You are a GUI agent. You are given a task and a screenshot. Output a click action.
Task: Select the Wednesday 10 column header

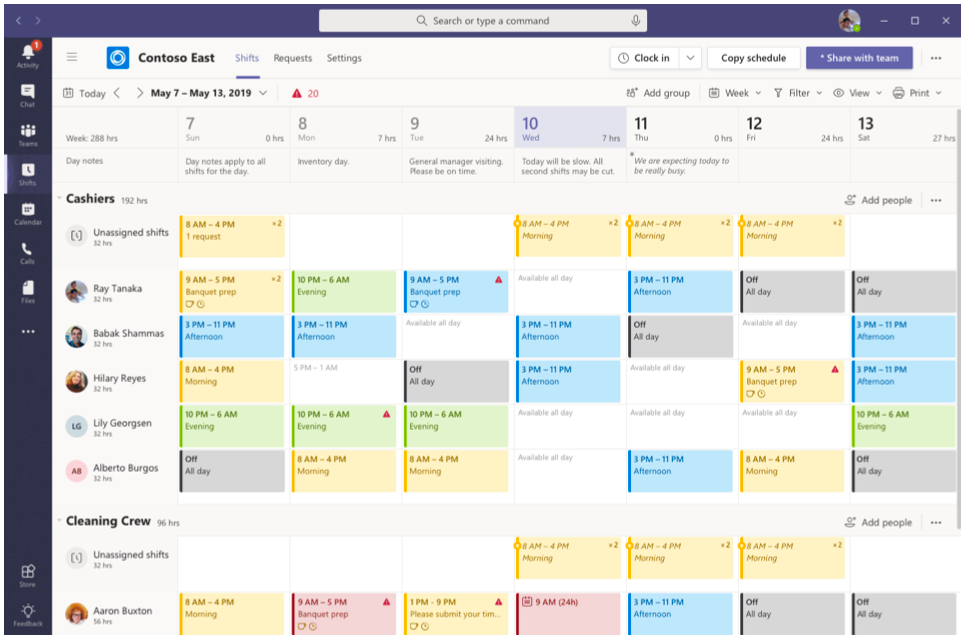pos(571,128)
